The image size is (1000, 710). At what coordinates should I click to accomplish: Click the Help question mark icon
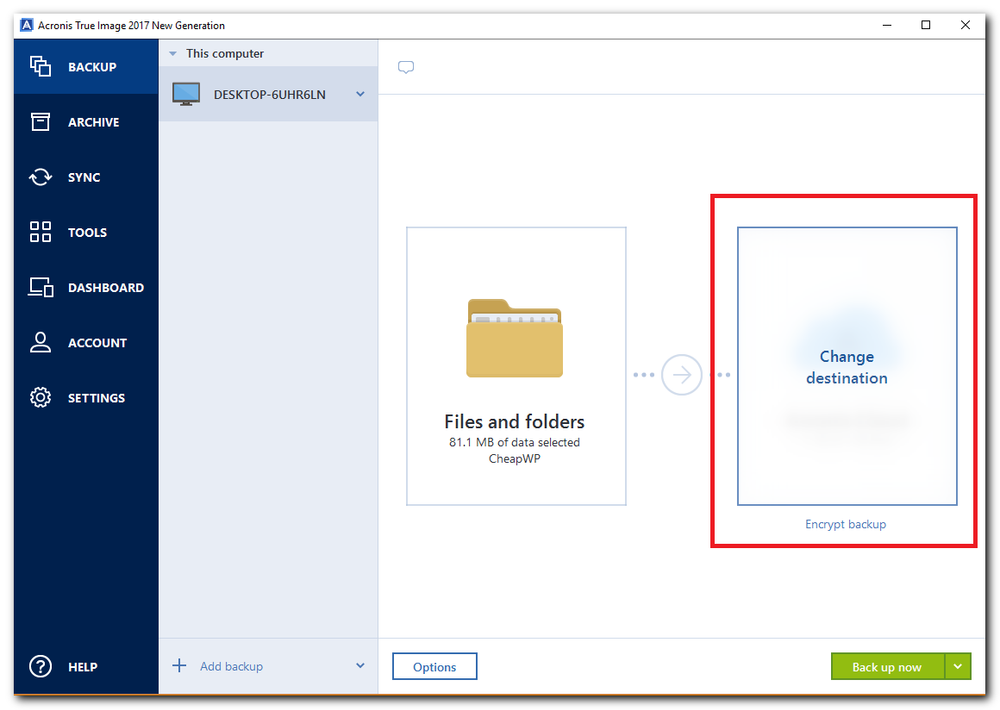pyautogui.click(x=40, y=666)
